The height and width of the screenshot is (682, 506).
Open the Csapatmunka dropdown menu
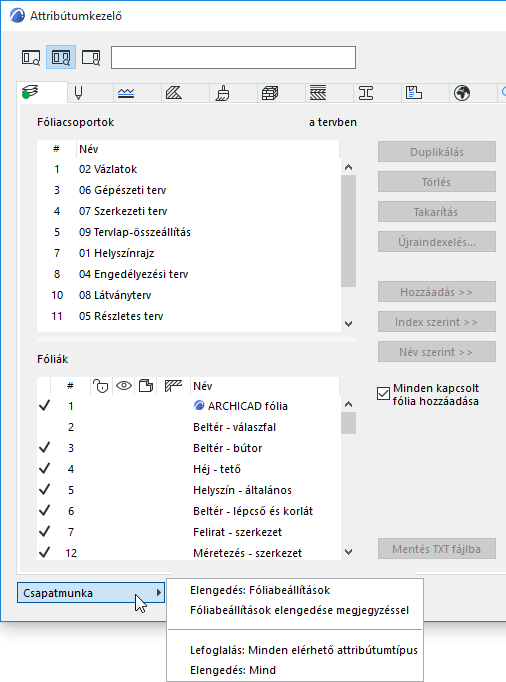(91, 593)
